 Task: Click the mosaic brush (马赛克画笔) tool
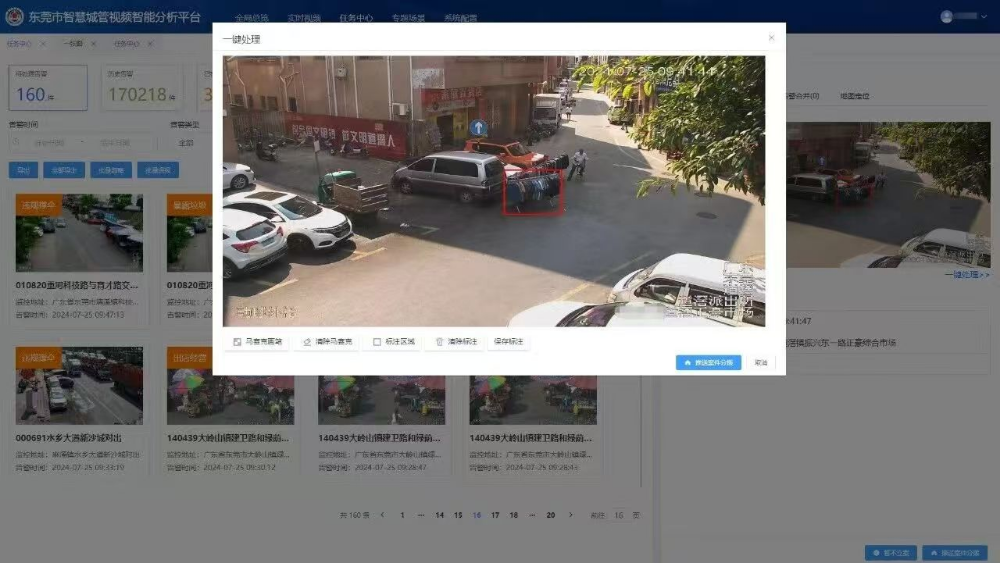258,342
